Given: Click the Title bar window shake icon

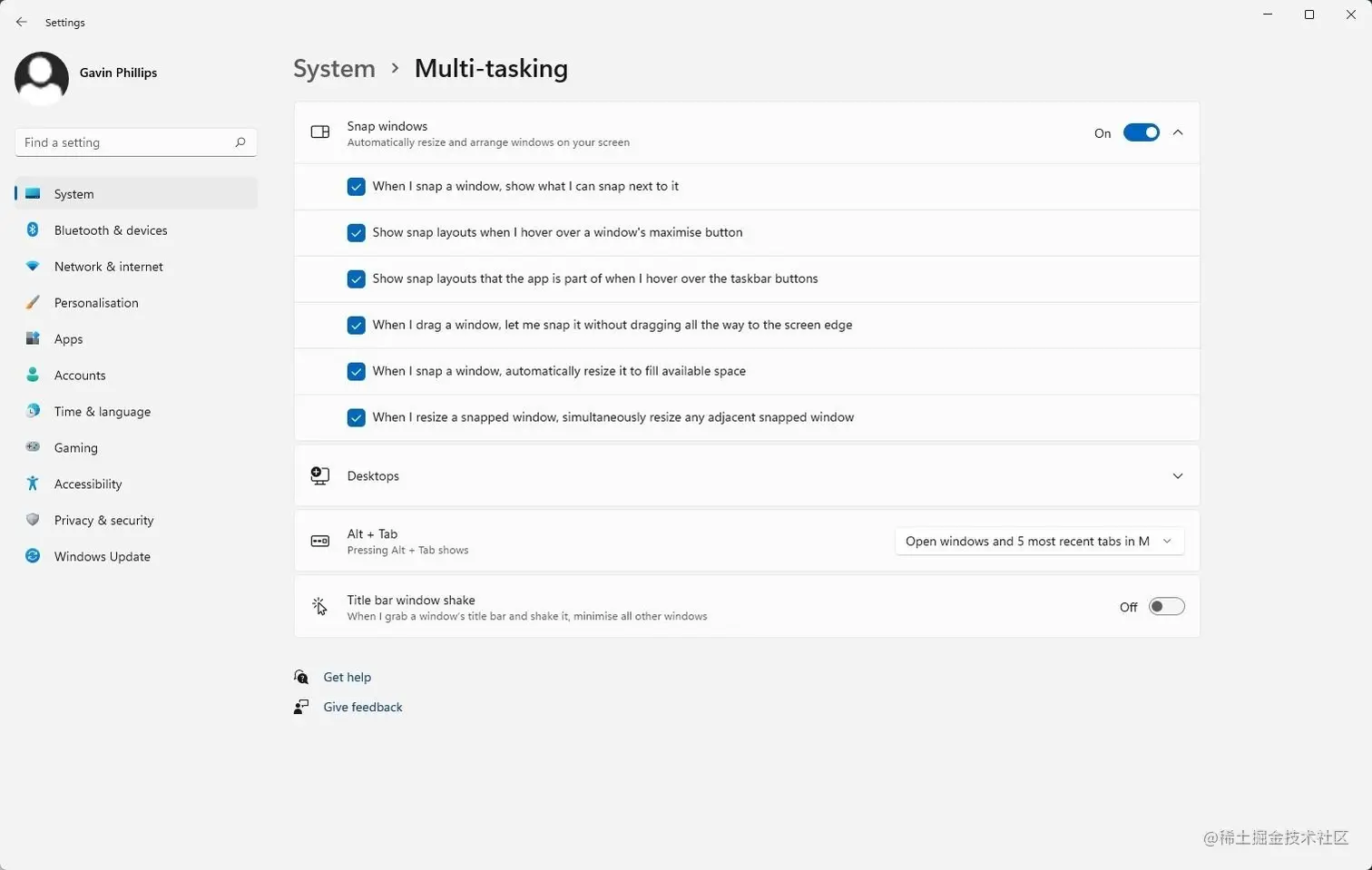Looking at the screenshot, I should (x=319, y=607).
